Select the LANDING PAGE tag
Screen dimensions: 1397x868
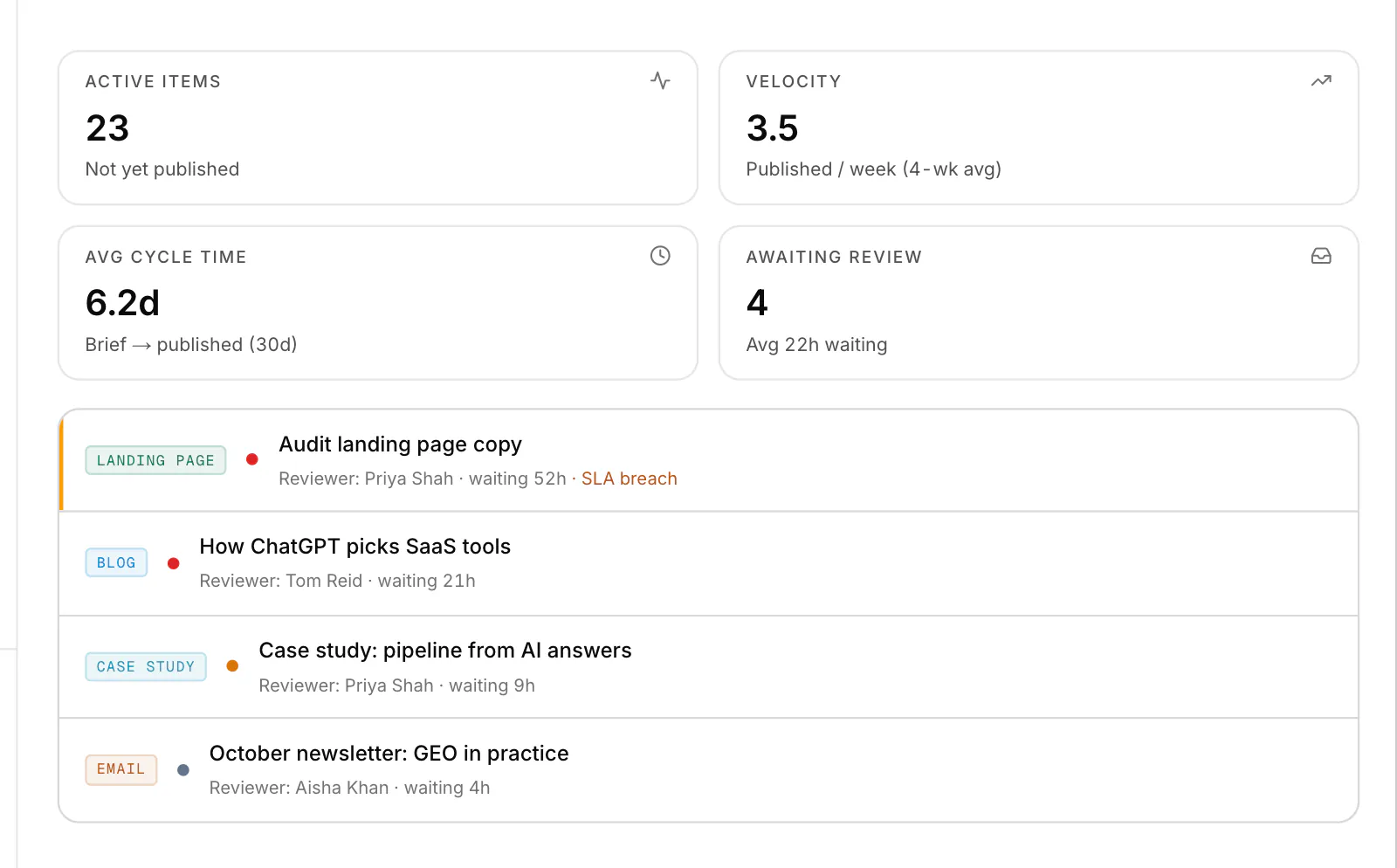pos(155,460)
